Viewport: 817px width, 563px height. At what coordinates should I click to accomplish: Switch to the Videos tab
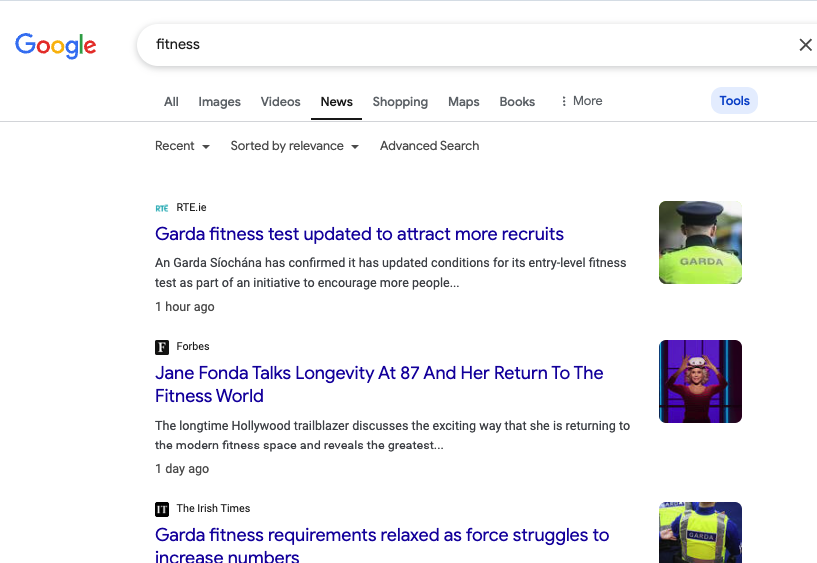click(280, 102)
